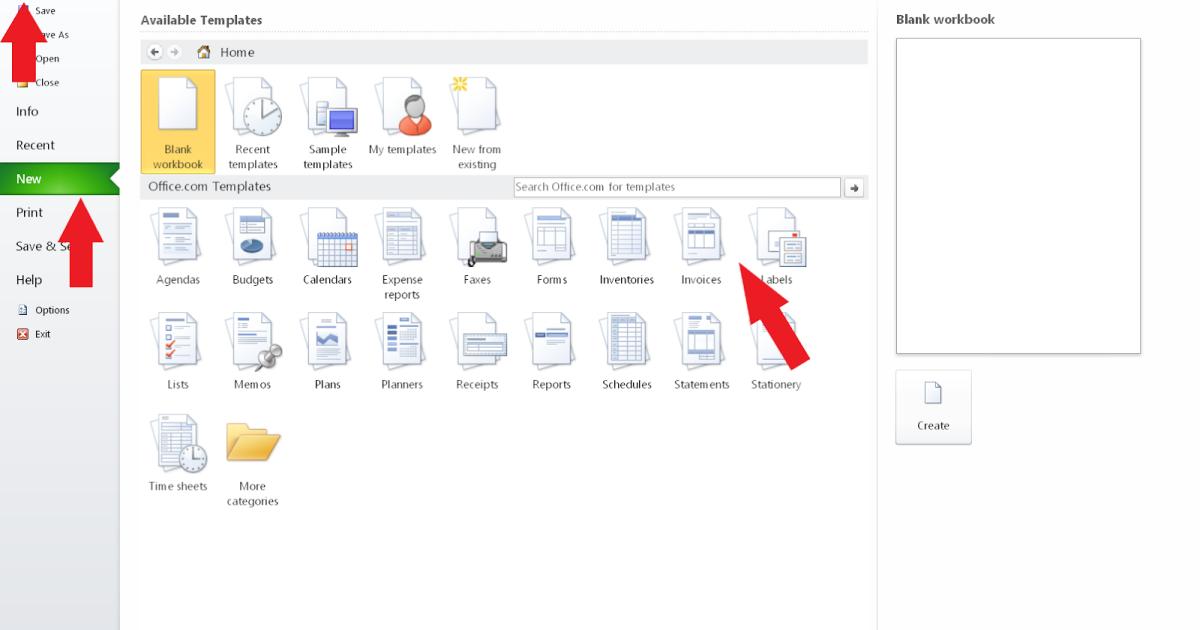This screenshot has height=630, width=1200.
Task: Open the Budgets template category
Action: (252, 245)
